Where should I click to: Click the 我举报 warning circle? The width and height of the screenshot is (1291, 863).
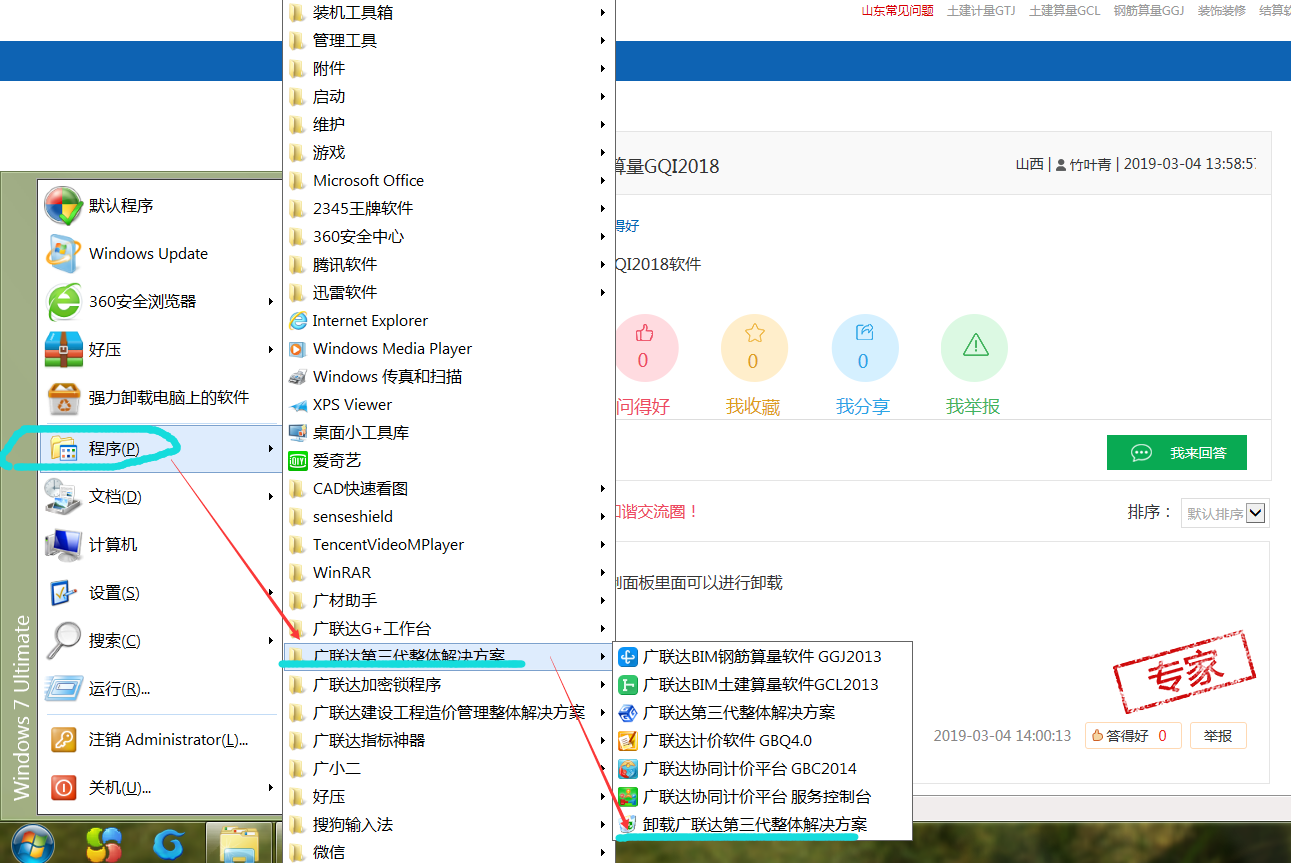[974, 348]
